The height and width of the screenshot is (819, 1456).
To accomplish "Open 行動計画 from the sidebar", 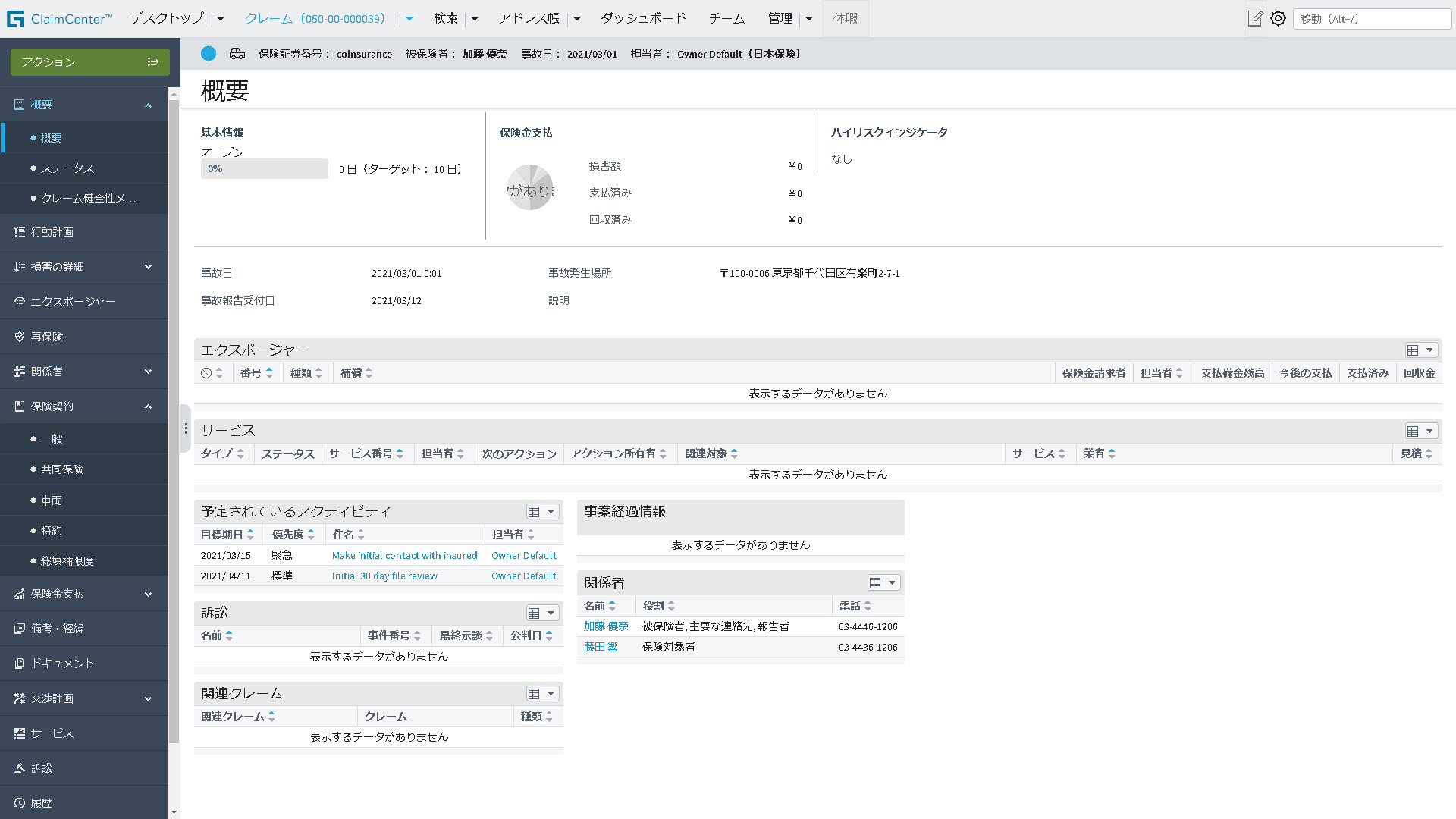I will pos(52,232).
